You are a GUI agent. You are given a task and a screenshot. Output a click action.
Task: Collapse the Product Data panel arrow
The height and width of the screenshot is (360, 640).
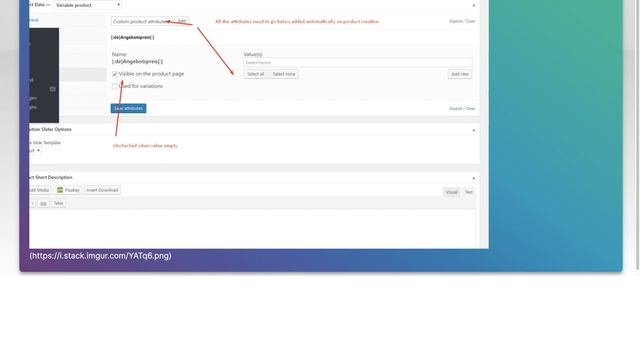pyautogui.click(x=473, y=5)
